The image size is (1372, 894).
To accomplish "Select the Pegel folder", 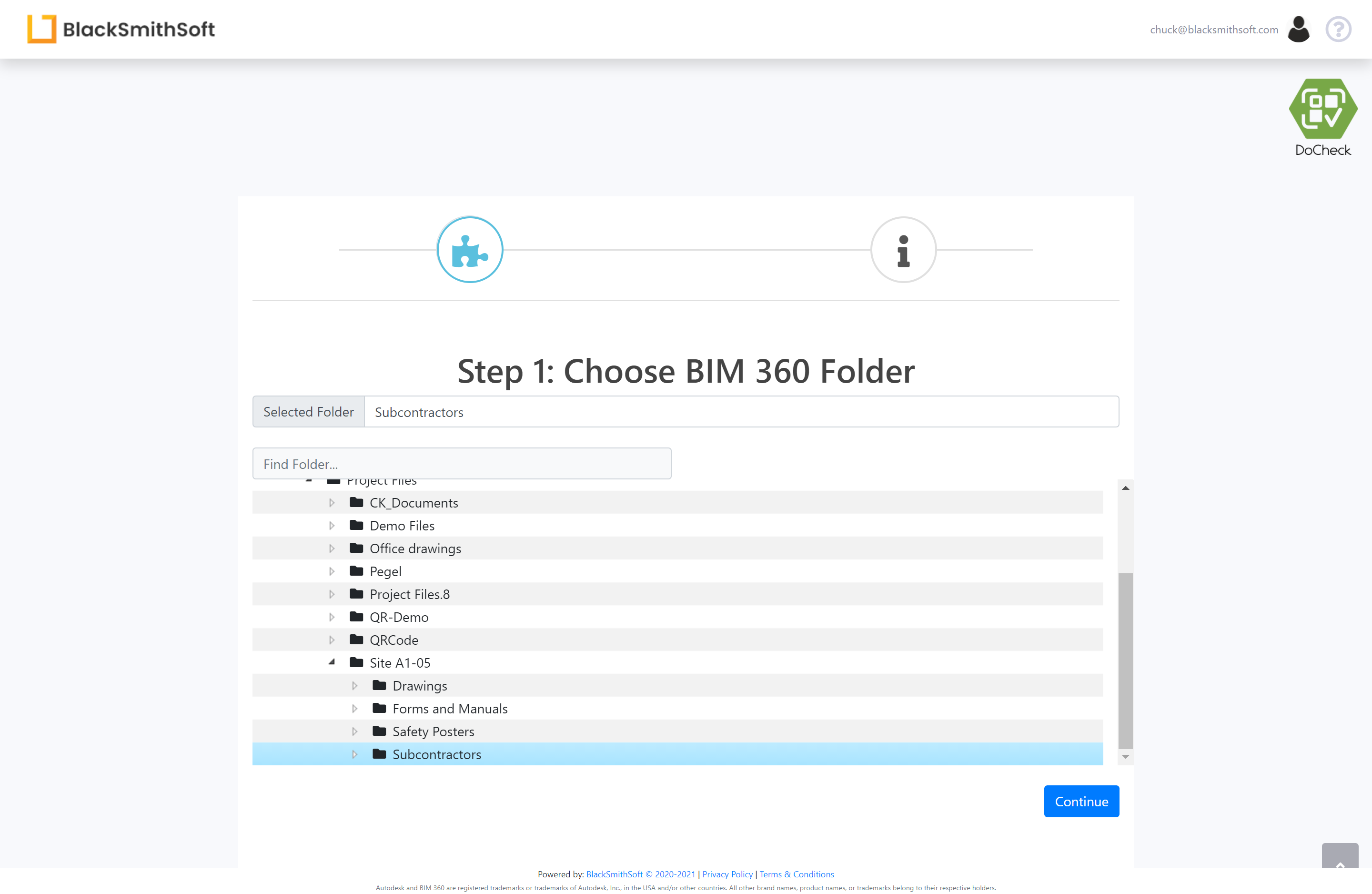I will 385,571.
